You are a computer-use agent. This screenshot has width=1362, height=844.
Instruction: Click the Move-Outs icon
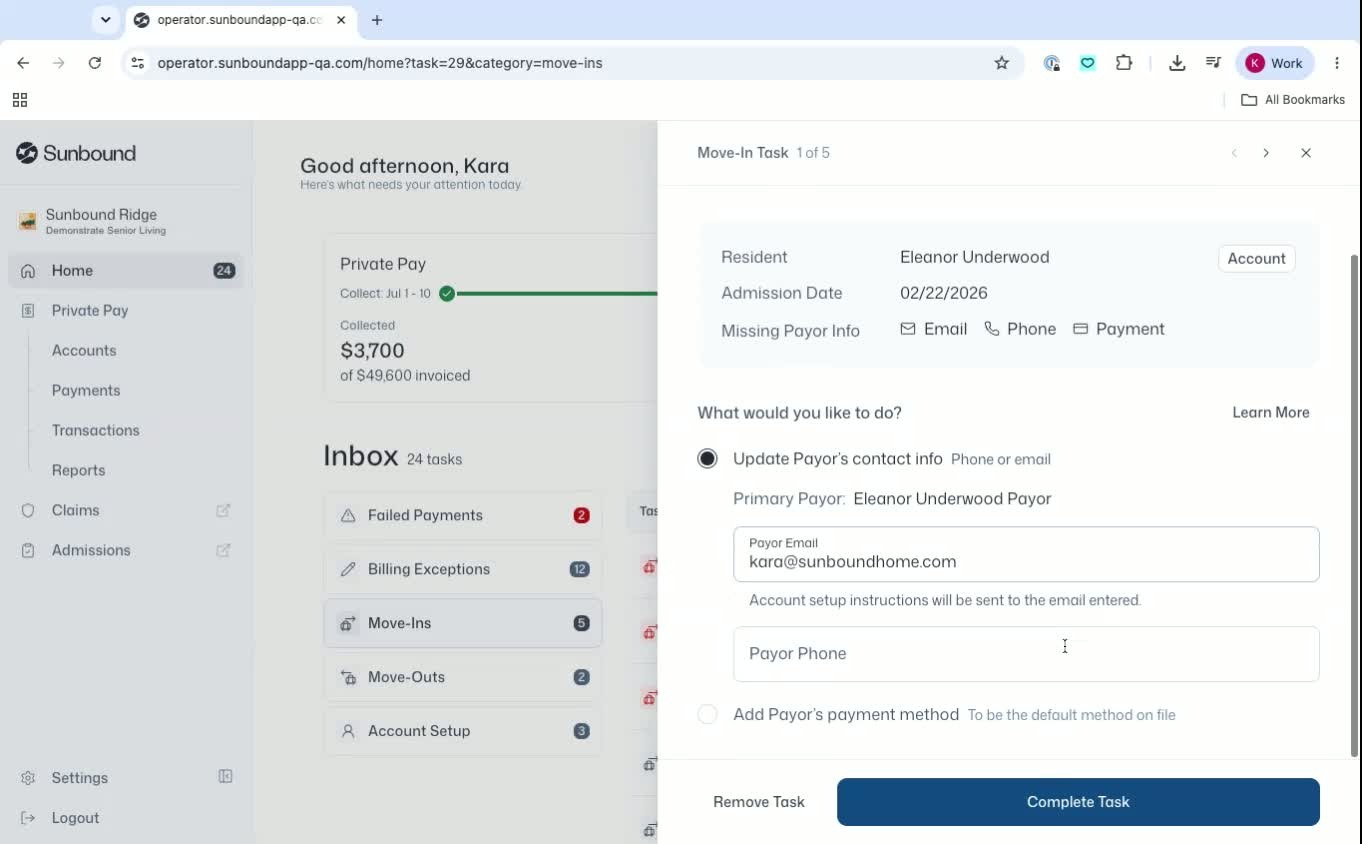coord(348,677)
